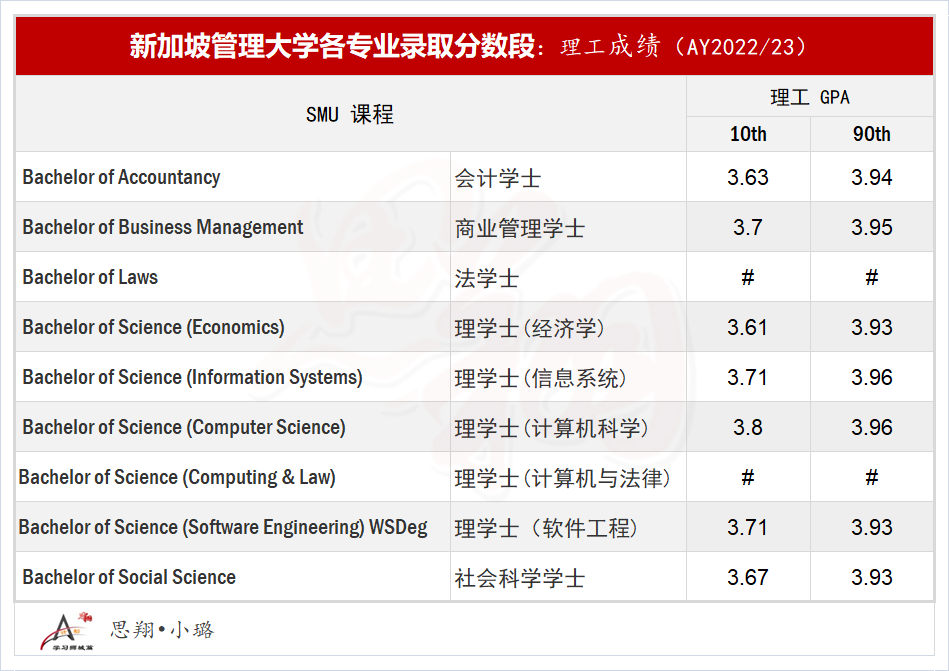Select the 理工 GPA header cell
The height and width of the screenshot is (671, 949).
(810, 97)
